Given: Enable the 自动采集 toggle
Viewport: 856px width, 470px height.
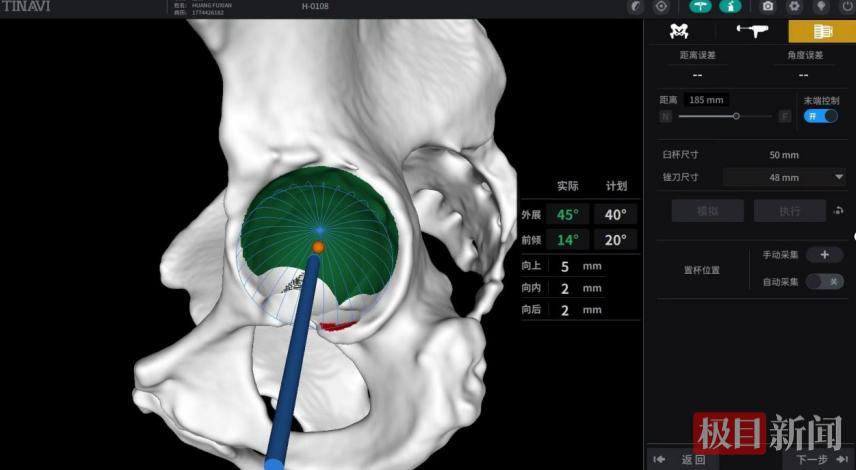Looking at the screenshot, I should point(825,282).
